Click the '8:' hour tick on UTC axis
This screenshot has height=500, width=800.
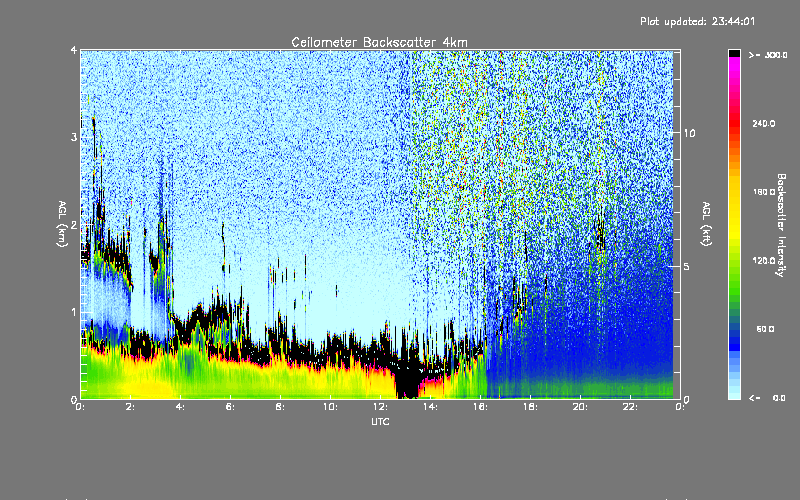point(281,407)
